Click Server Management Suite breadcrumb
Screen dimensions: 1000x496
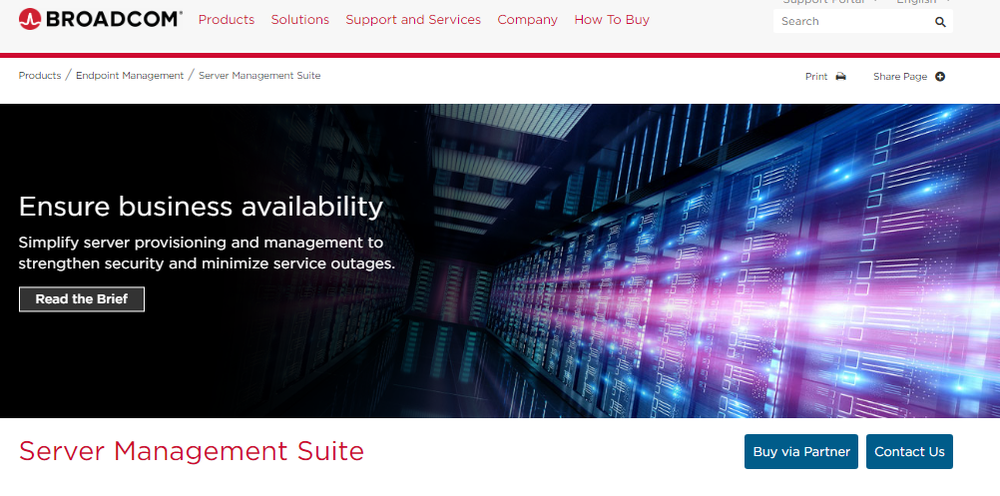260,75
